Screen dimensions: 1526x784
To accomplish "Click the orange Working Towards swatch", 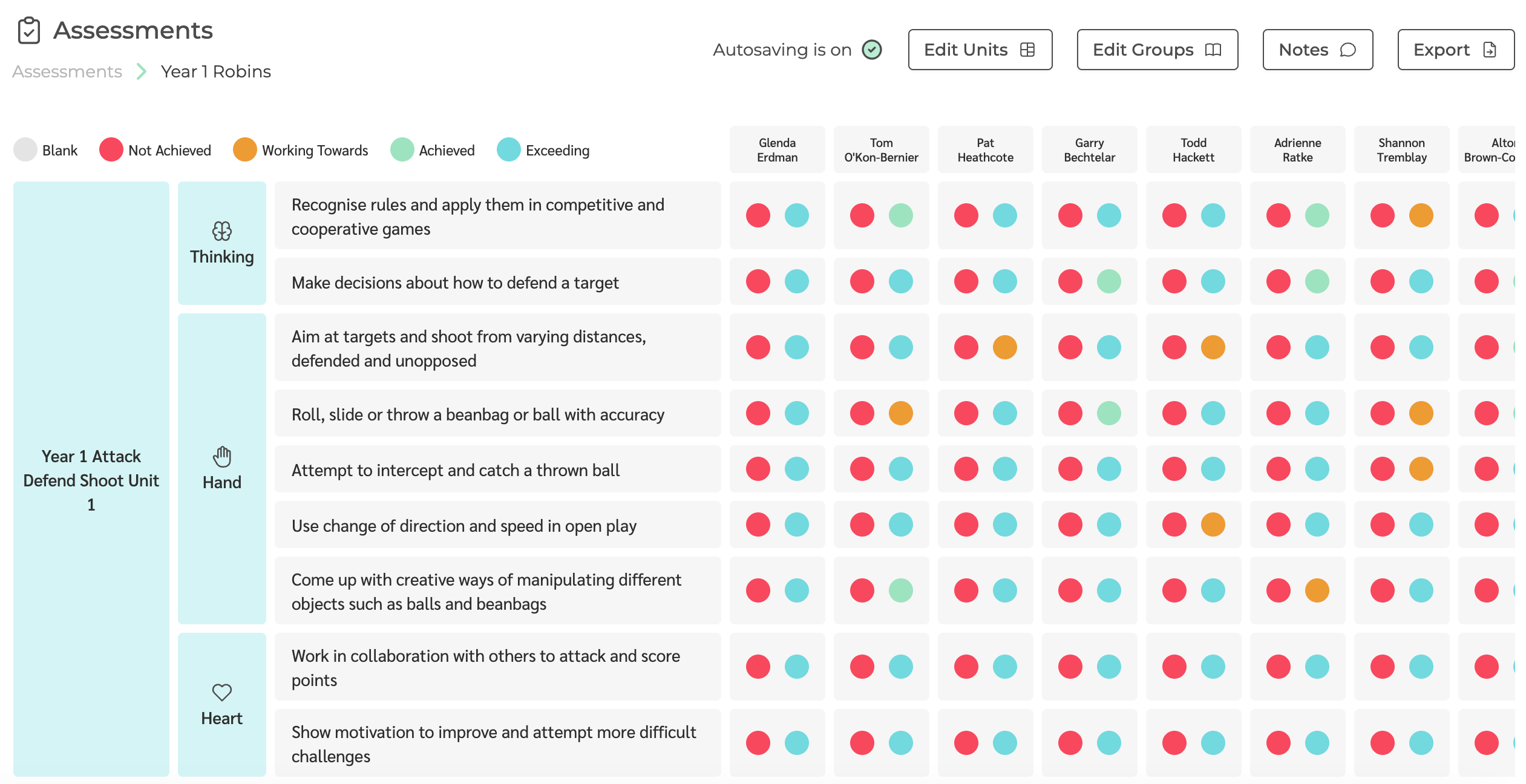I will pyautogui.click(x=245, y=149).
